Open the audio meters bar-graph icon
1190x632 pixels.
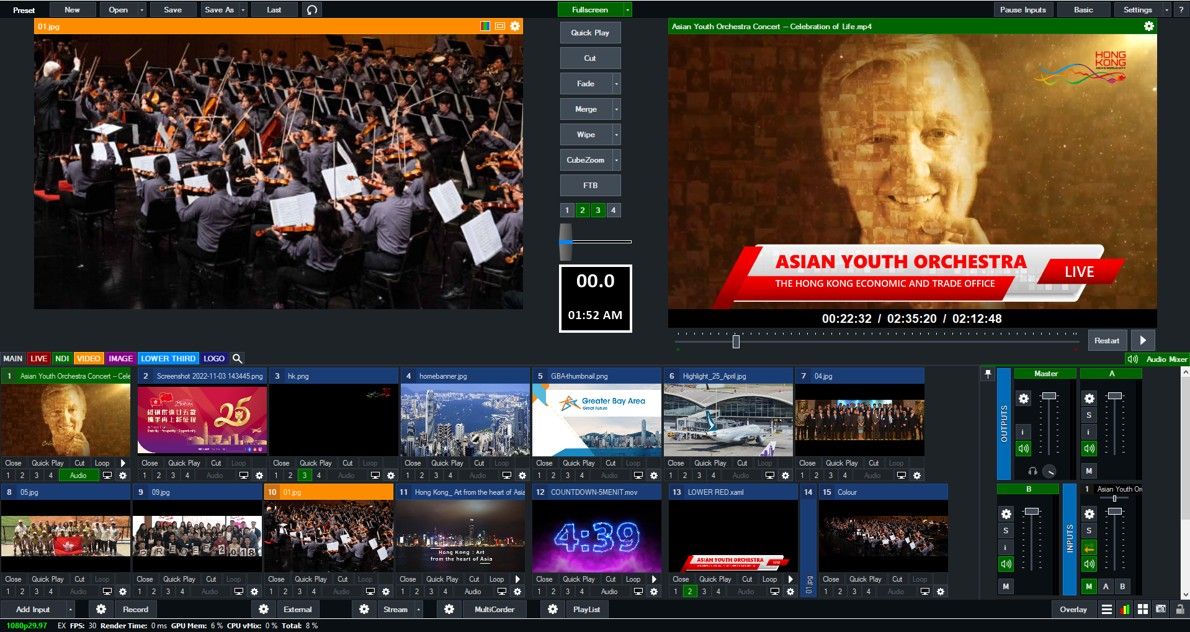click(x=1126, y=609)
